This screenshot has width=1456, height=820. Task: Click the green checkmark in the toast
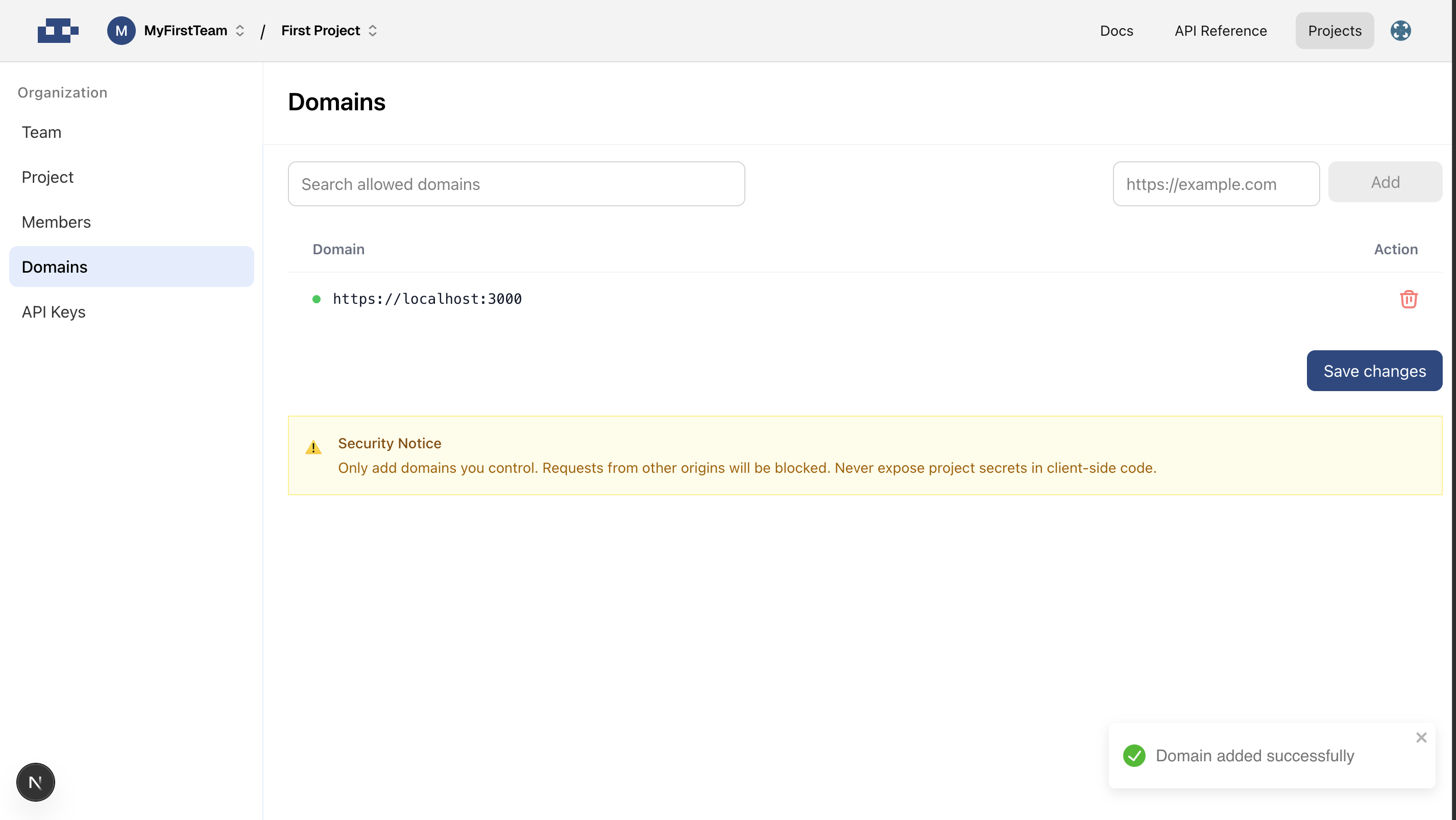(x=1134, y=756)
